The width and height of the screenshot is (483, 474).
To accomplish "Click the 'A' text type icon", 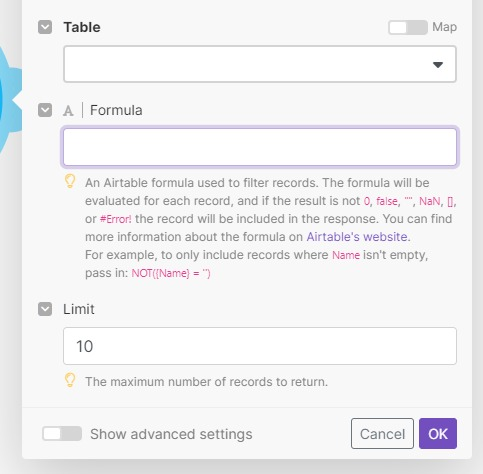I will point(68,111).
